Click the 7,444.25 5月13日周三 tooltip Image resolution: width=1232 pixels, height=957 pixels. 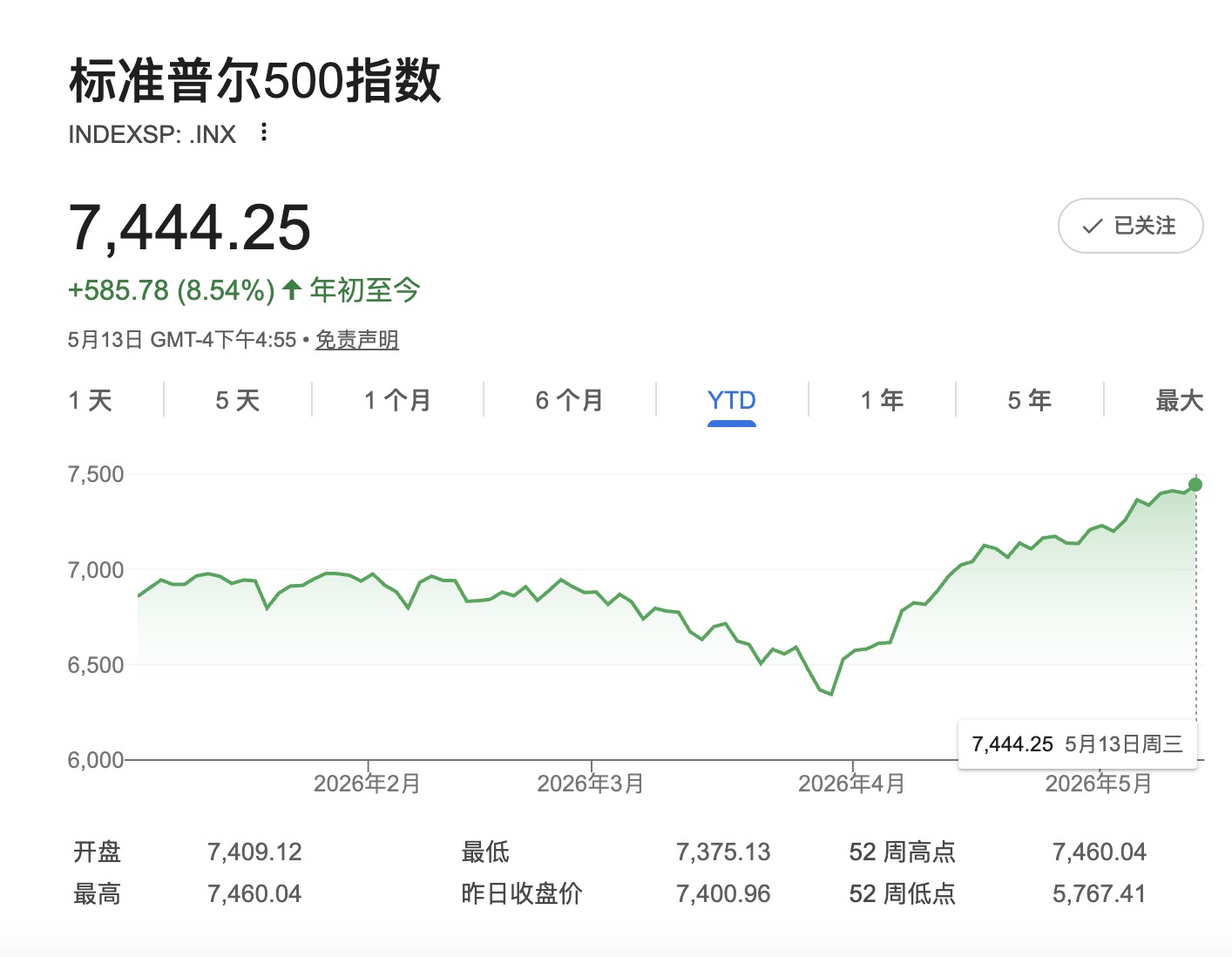point(1078,744)
